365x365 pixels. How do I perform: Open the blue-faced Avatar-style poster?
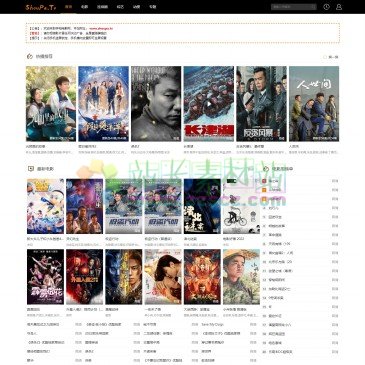click(124, 277)
